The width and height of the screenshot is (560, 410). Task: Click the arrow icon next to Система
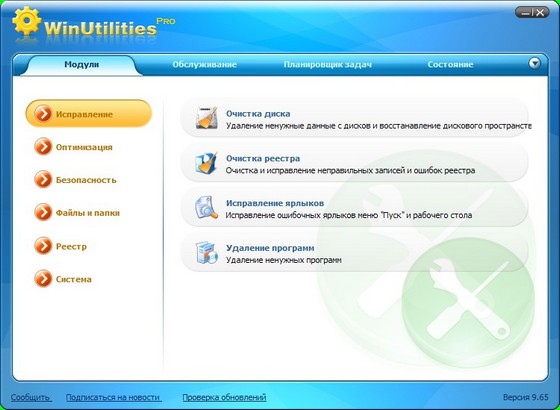point(43,279)
